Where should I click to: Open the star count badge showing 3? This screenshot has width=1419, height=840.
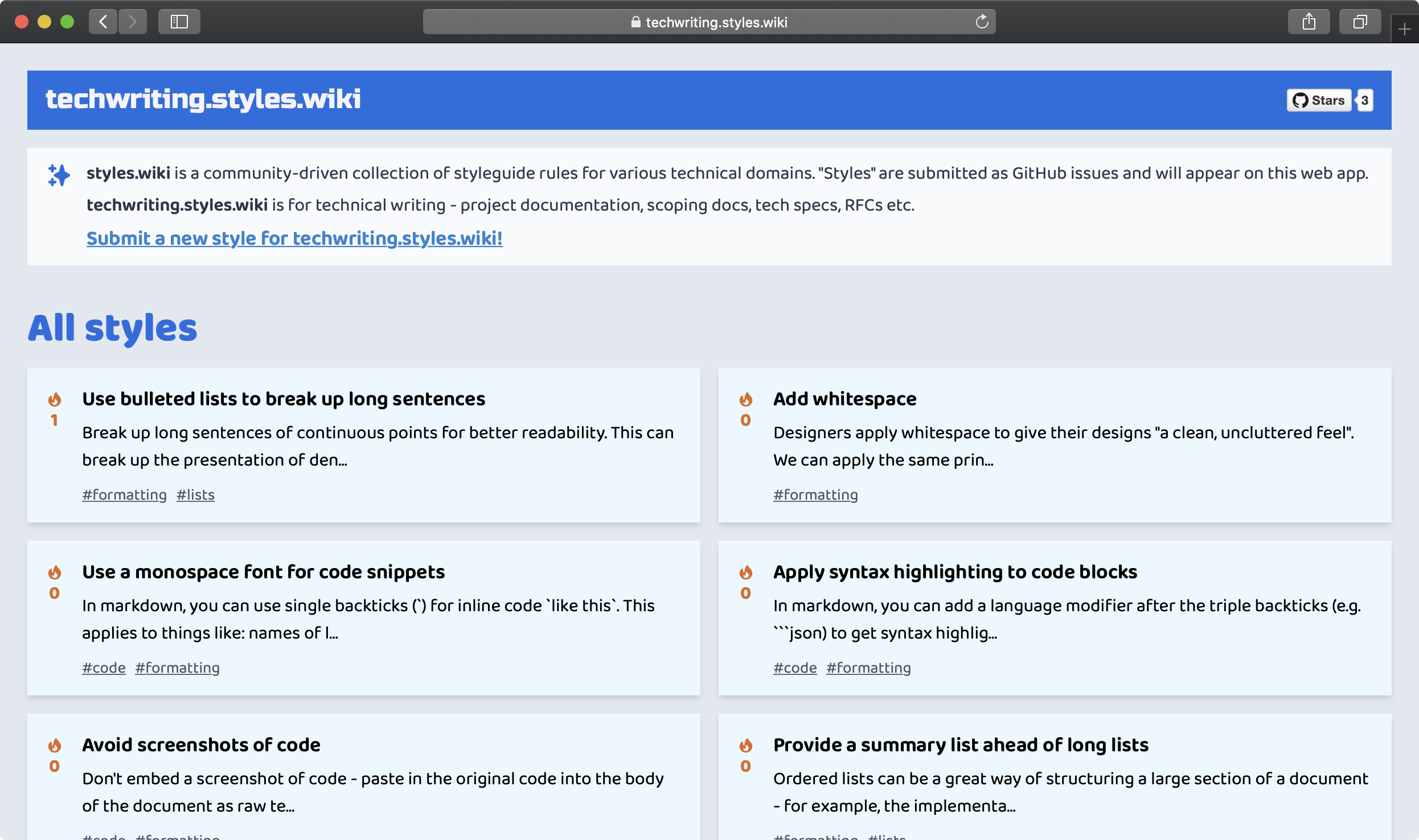click(1365, 100)
